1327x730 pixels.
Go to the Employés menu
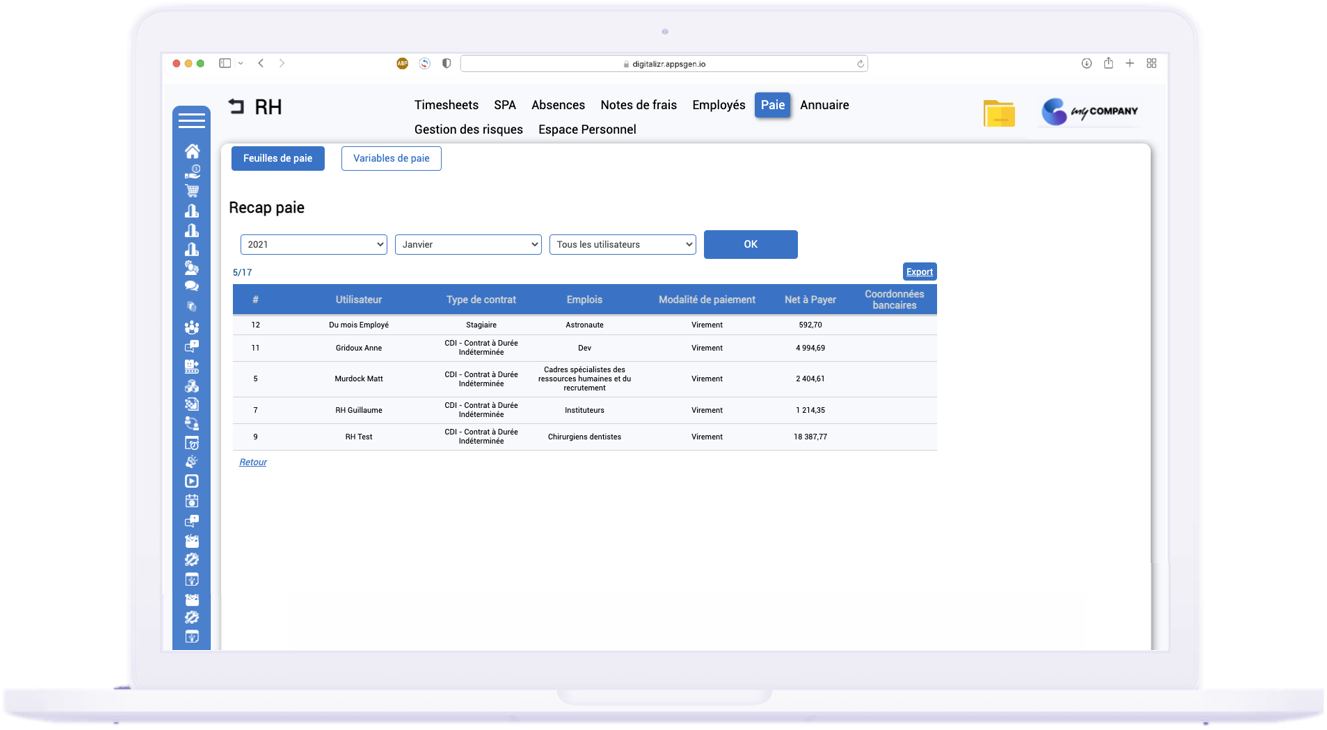tap(719, 105)
